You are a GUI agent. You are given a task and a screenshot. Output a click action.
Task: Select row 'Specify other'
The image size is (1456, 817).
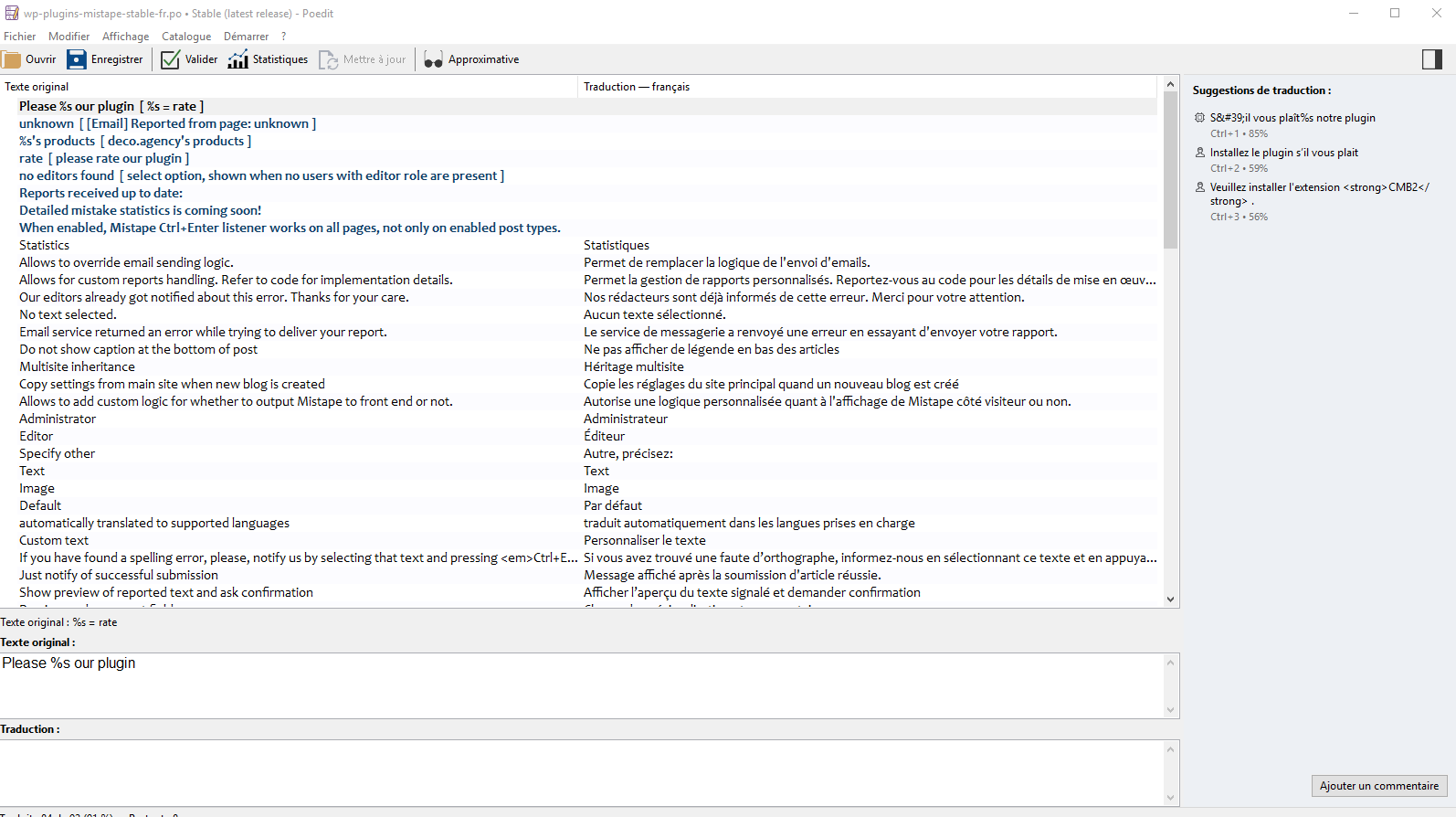click(x=580, y=453)
